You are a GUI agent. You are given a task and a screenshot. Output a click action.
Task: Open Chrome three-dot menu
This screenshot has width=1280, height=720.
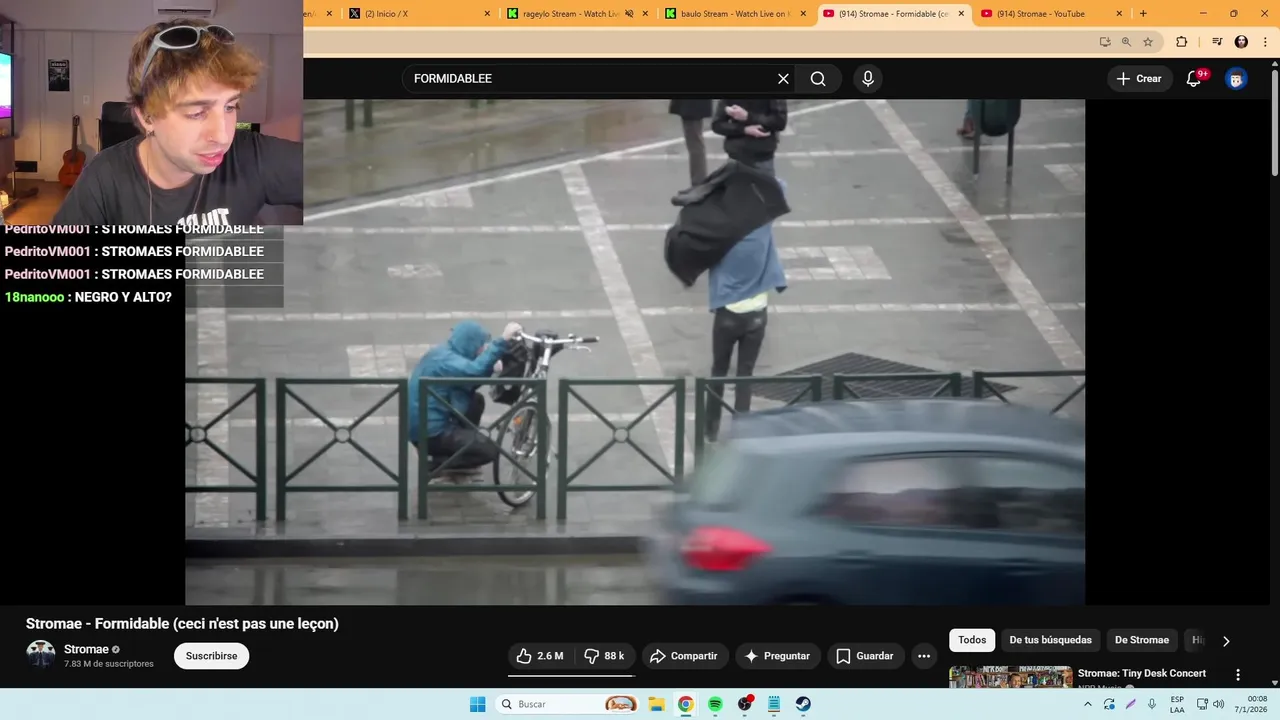pos(1265,42)
